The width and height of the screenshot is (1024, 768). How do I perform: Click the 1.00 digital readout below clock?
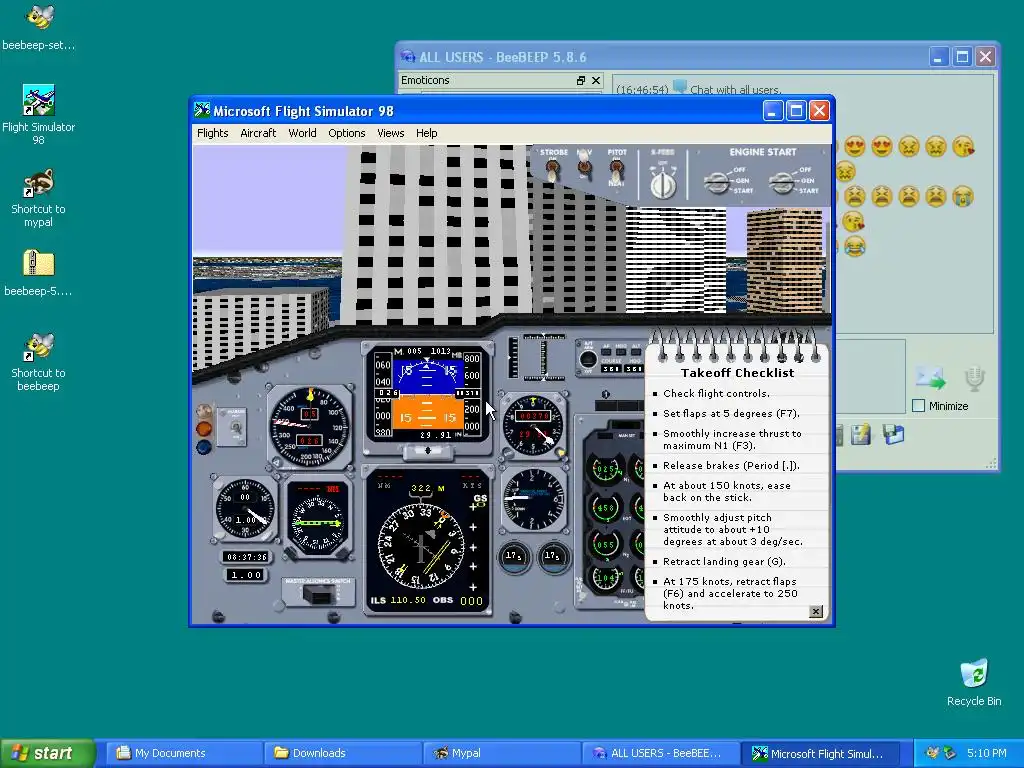click(246, 575)
